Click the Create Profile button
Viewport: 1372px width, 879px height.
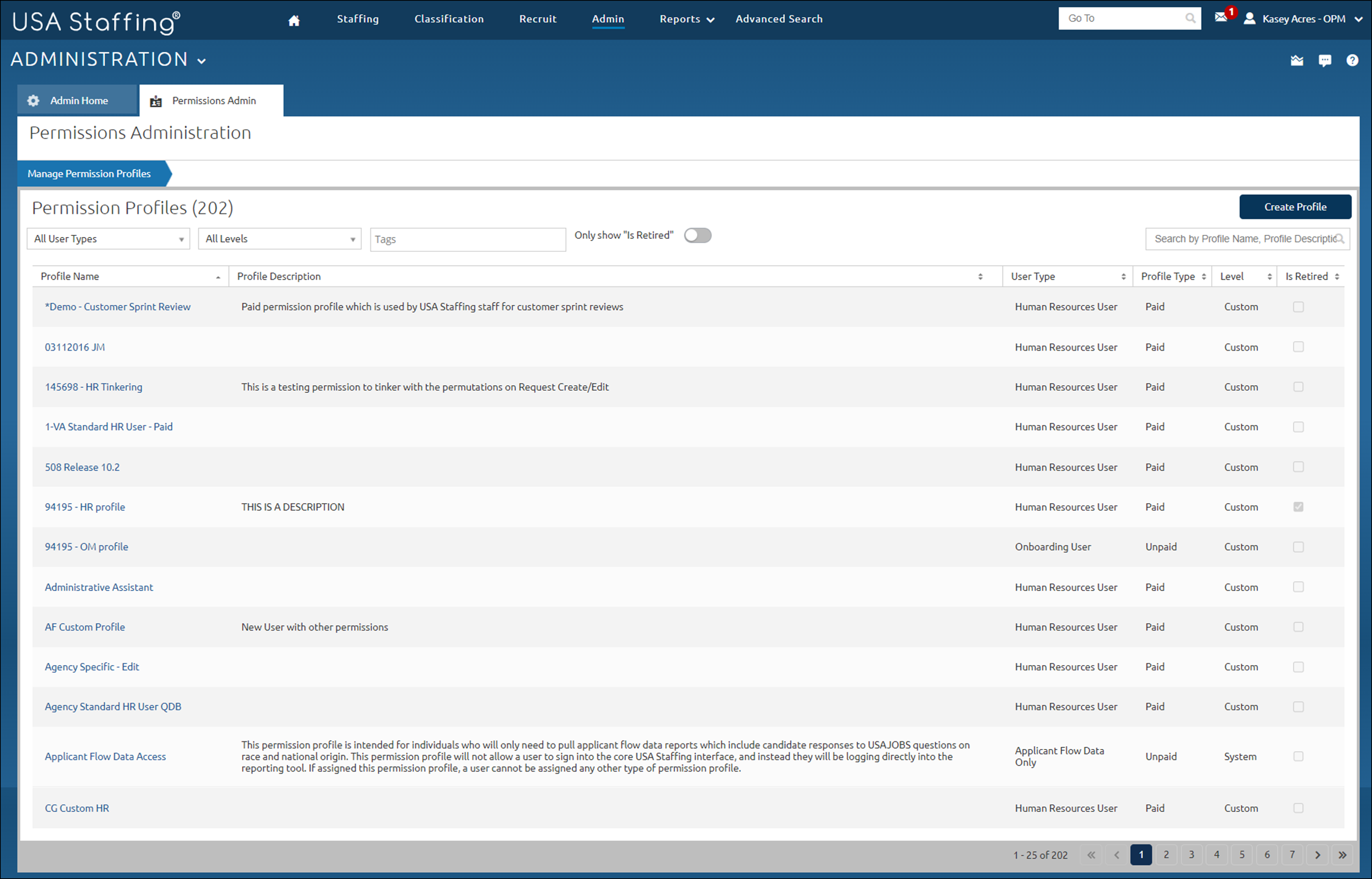click(x=1295, y=207)
